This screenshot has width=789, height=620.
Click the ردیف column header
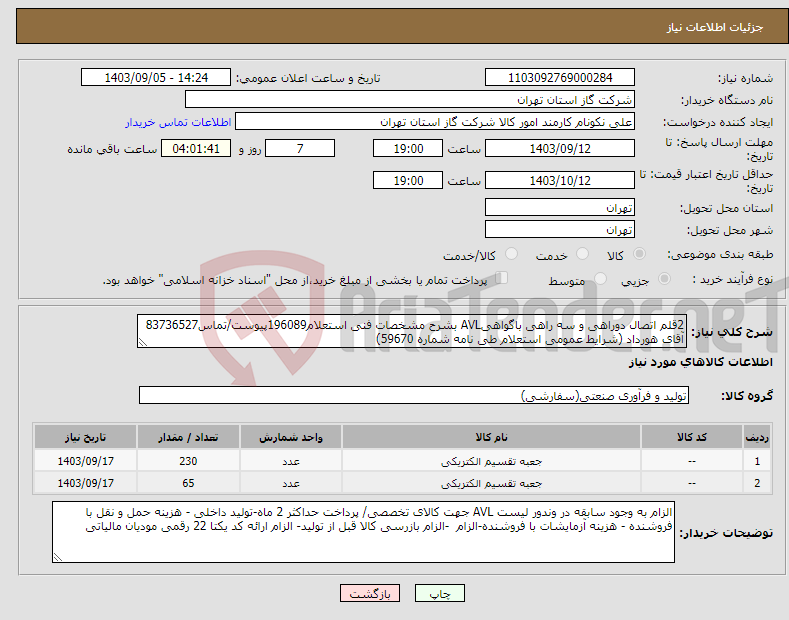click(x=757, y=437)
